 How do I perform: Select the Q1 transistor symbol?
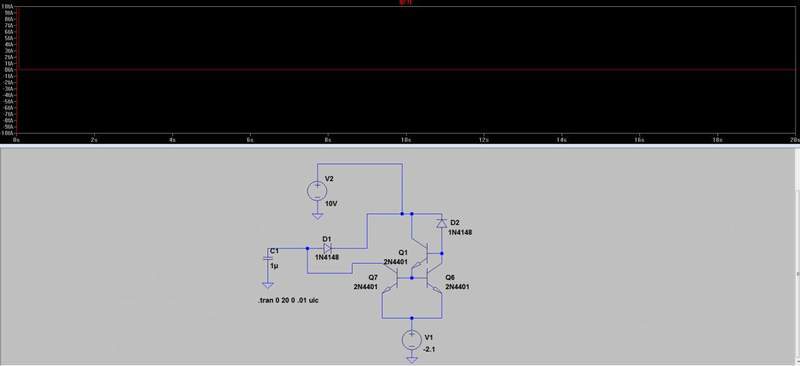421,253
